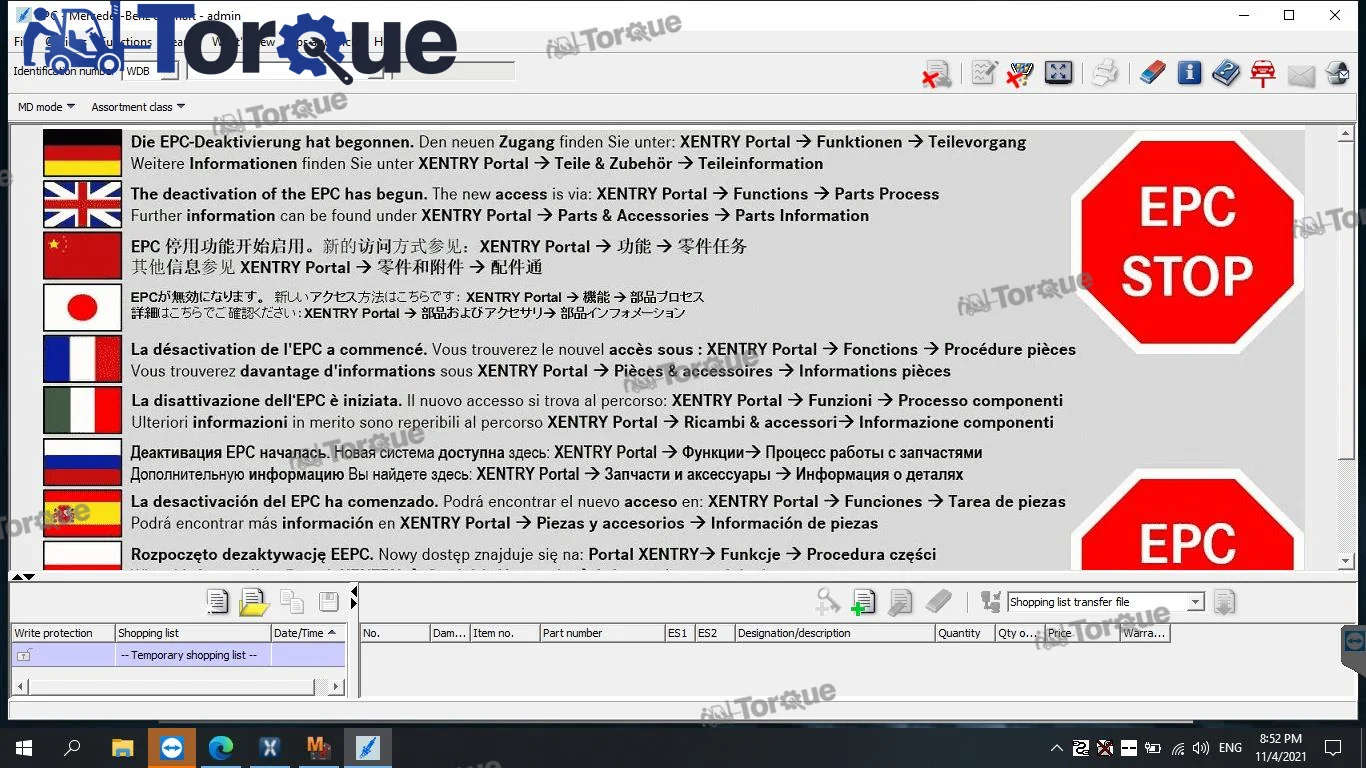This screenshot has height=768, width=1366.
Task: Click the copy shopping list icon
Action: click(292, 601)
